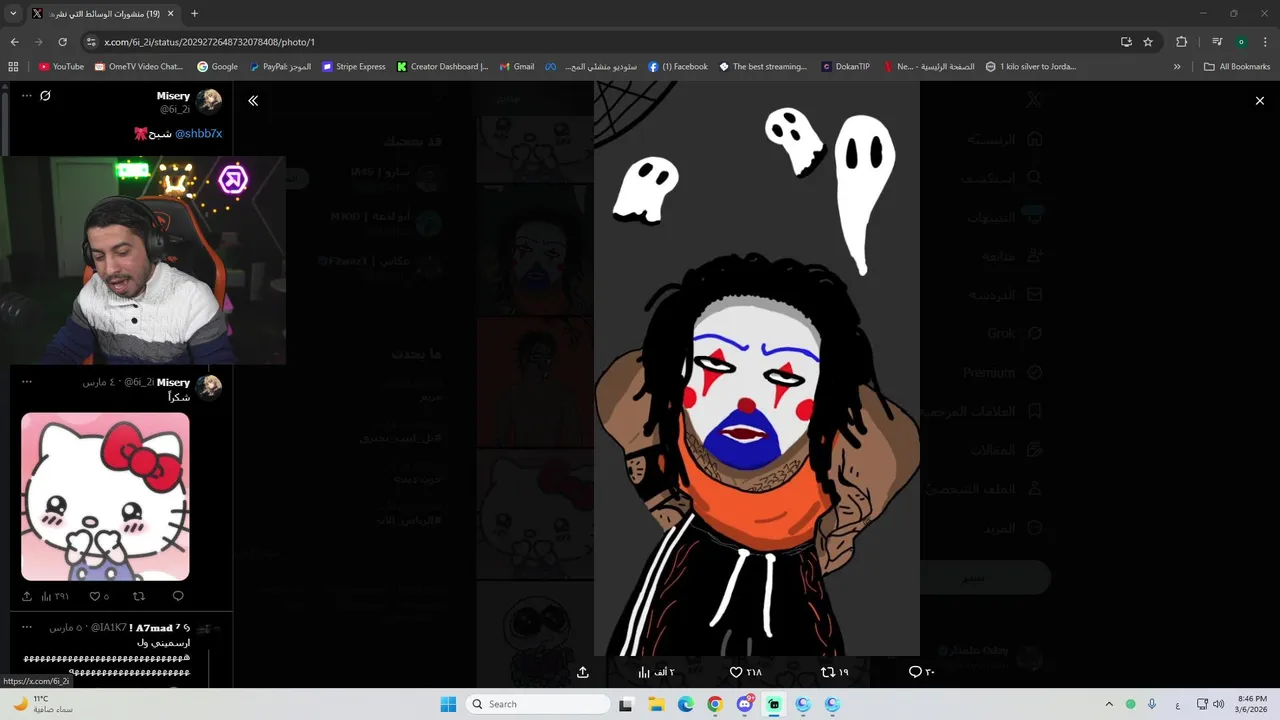The height and width of the screenshot is (720, 1280).
Task: Like the photo with heart icon, 218
Action: click(x=745, y=672)
